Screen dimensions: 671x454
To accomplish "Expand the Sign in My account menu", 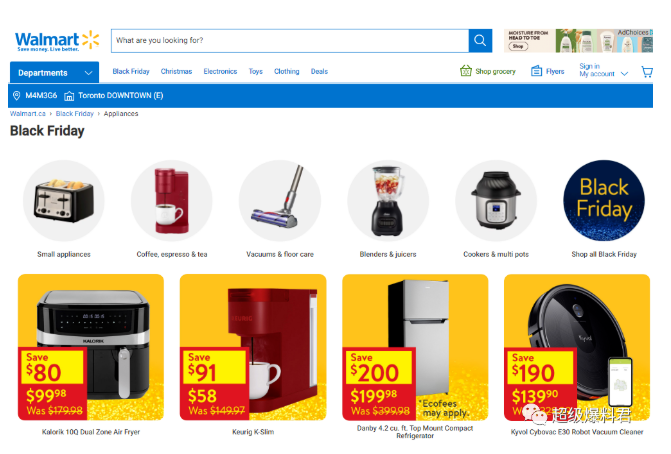I will 603,70.
